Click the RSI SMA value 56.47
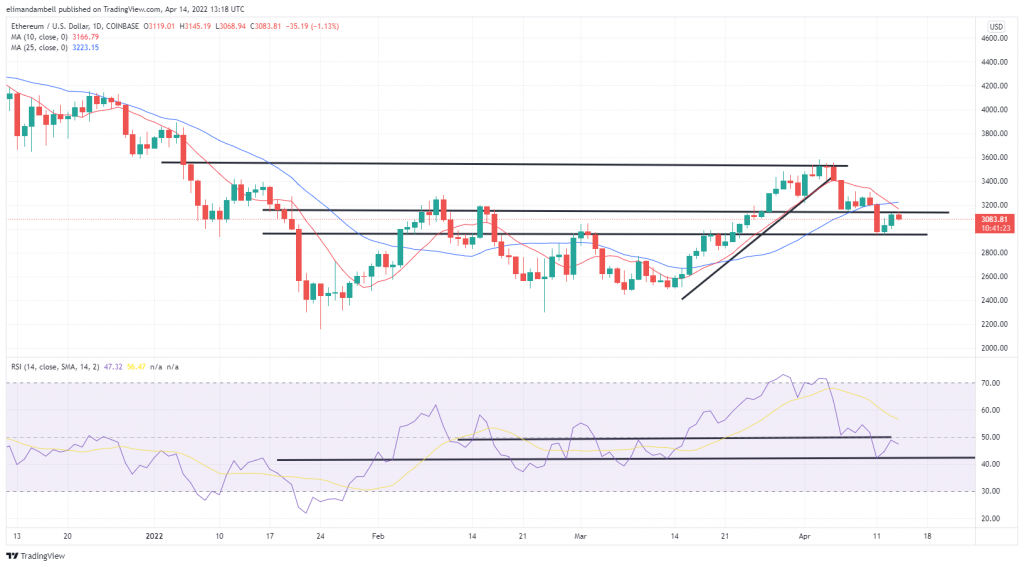 click(x=136, y=367)
